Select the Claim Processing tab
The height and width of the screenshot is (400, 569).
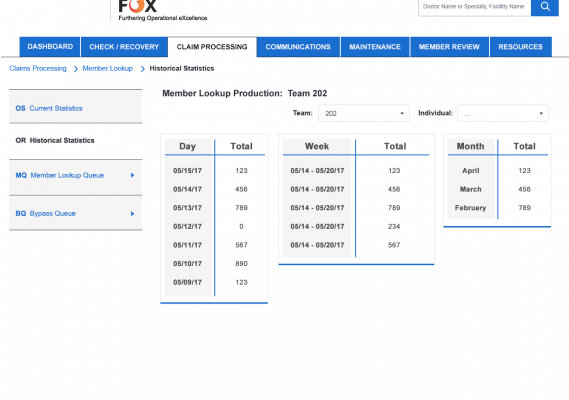212,47
